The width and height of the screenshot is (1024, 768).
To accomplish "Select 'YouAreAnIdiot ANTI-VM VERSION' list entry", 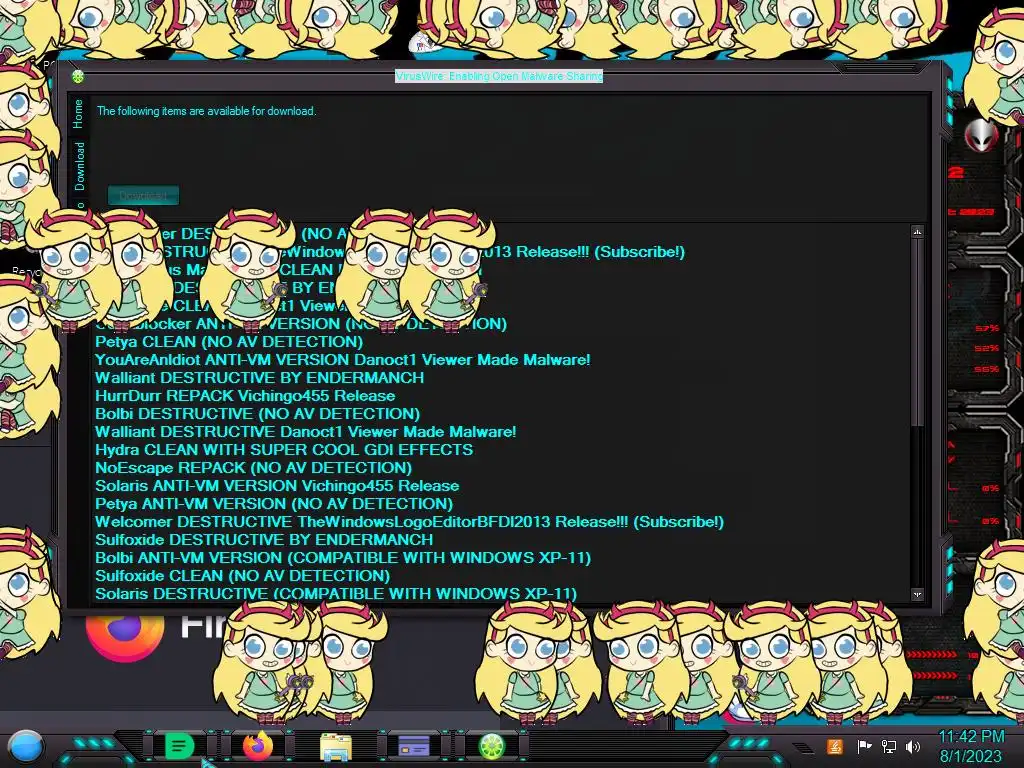I will 343,360.
